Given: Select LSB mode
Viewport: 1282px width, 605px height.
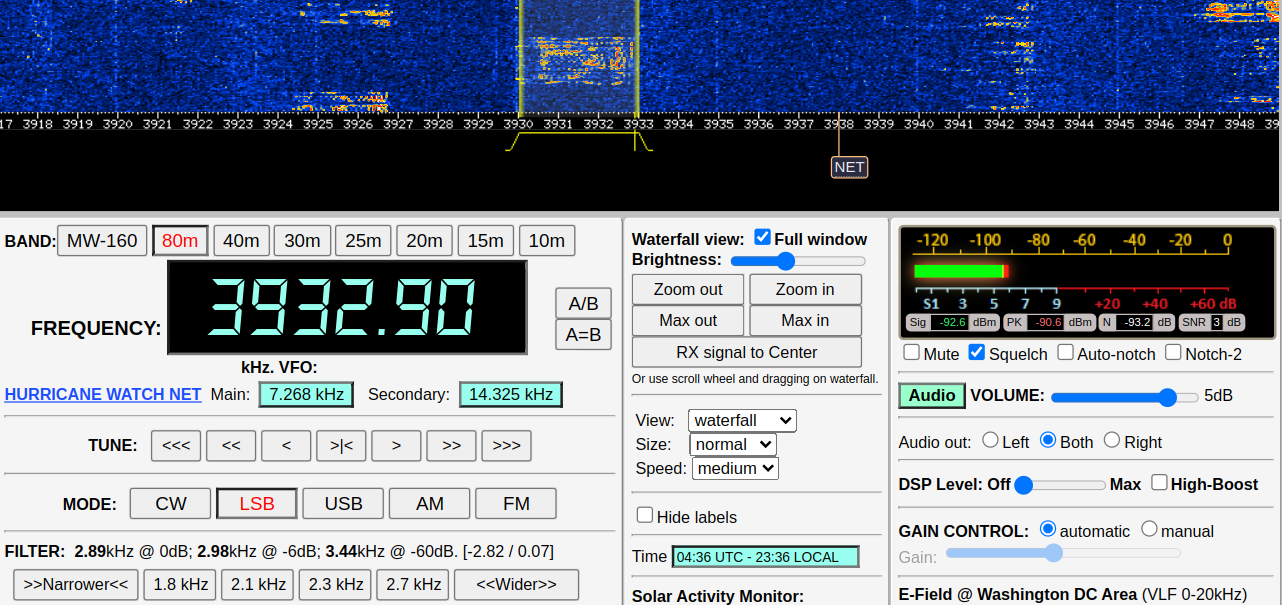Looking at the screenshot, I should [x=257, y=504].
